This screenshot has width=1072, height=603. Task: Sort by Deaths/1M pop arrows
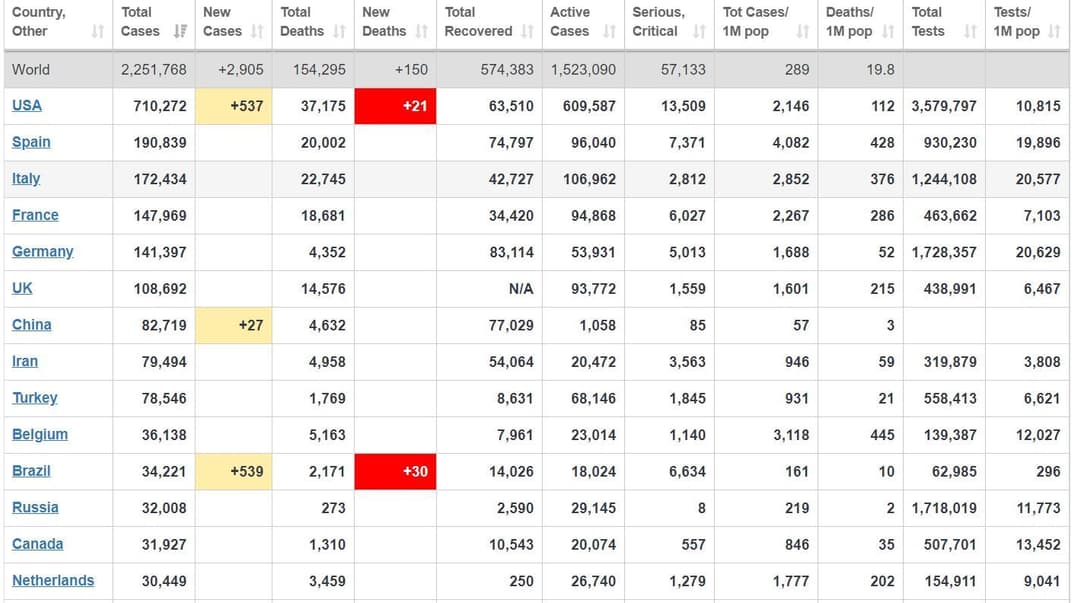(888, 32)
